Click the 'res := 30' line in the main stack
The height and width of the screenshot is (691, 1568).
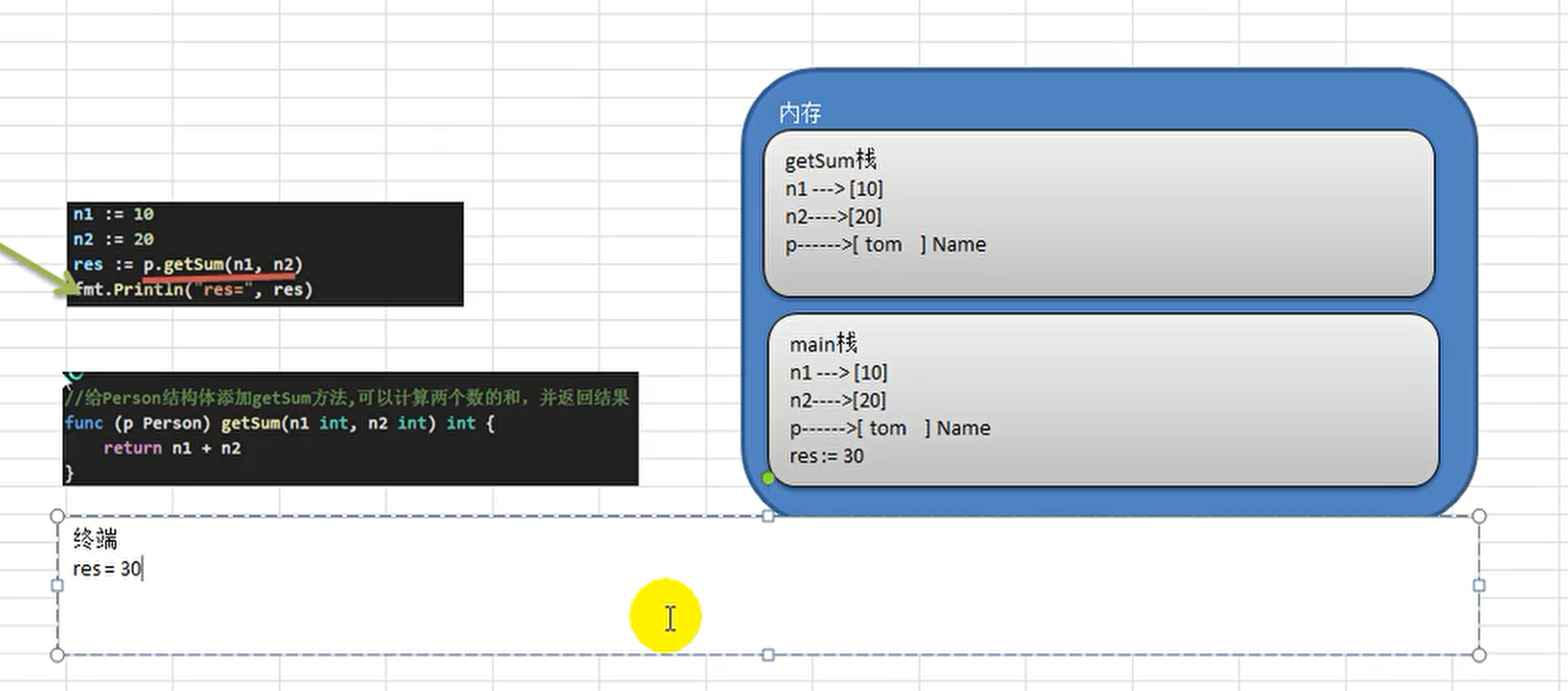[826, 456]
